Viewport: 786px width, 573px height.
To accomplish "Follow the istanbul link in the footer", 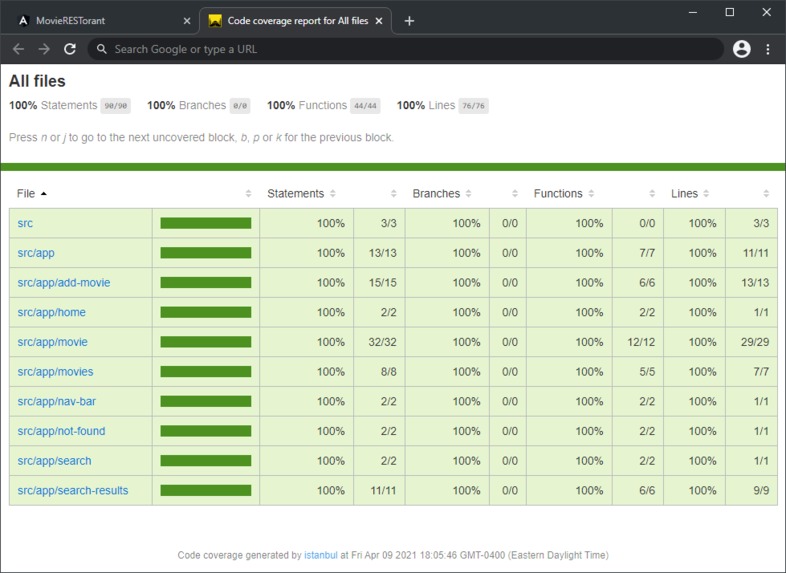I will click(x=321, y=555).
